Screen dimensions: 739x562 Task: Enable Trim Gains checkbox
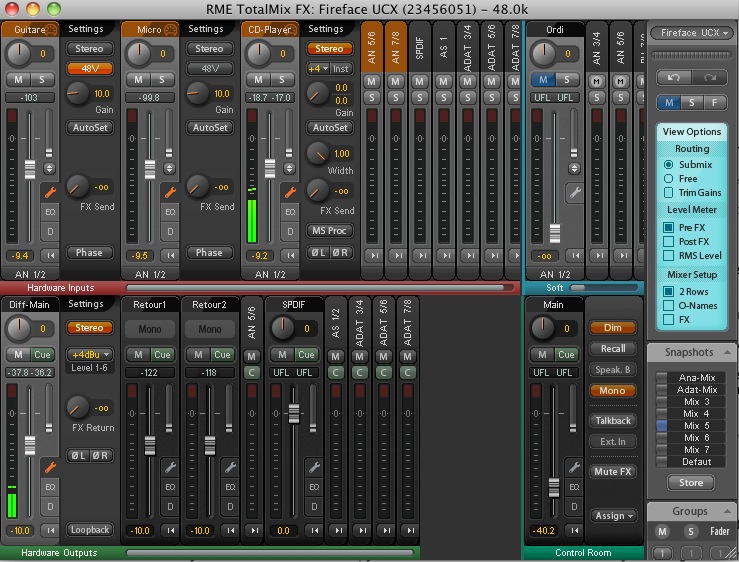pos(668,192)
